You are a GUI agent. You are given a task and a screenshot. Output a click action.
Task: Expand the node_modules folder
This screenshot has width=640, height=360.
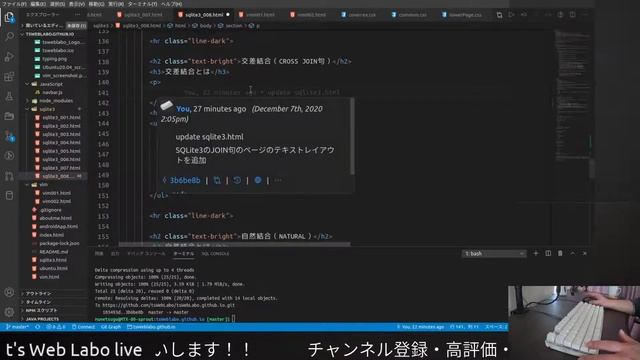click(x=56, y=101)
